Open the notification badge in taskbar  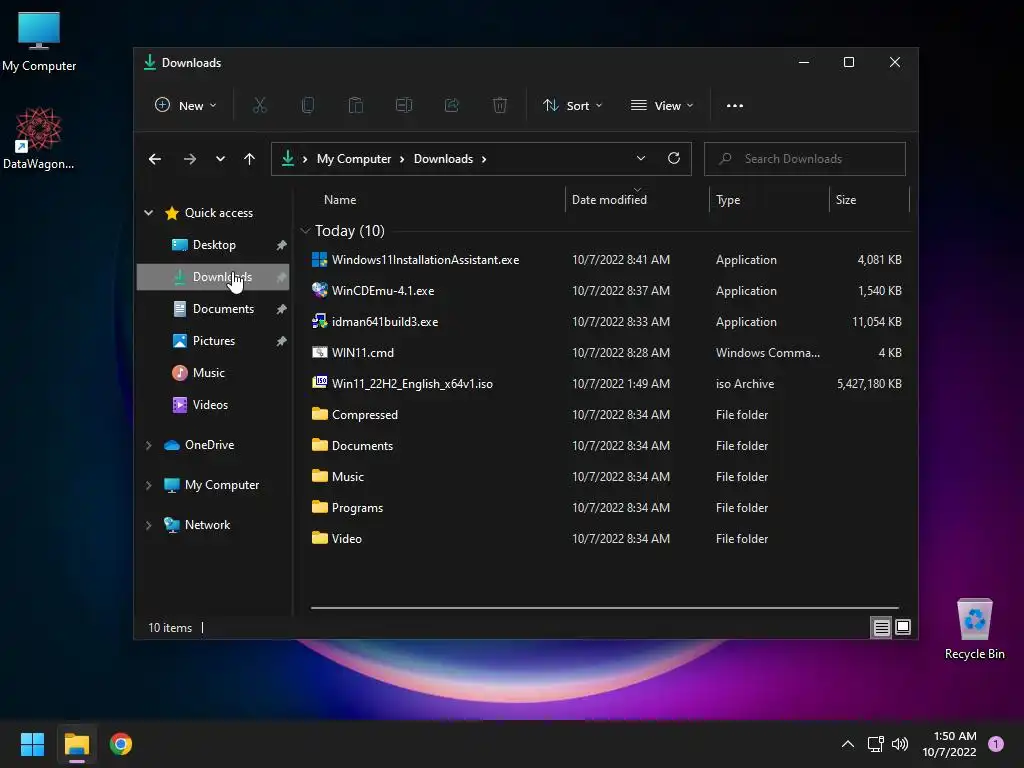point(996,744)
